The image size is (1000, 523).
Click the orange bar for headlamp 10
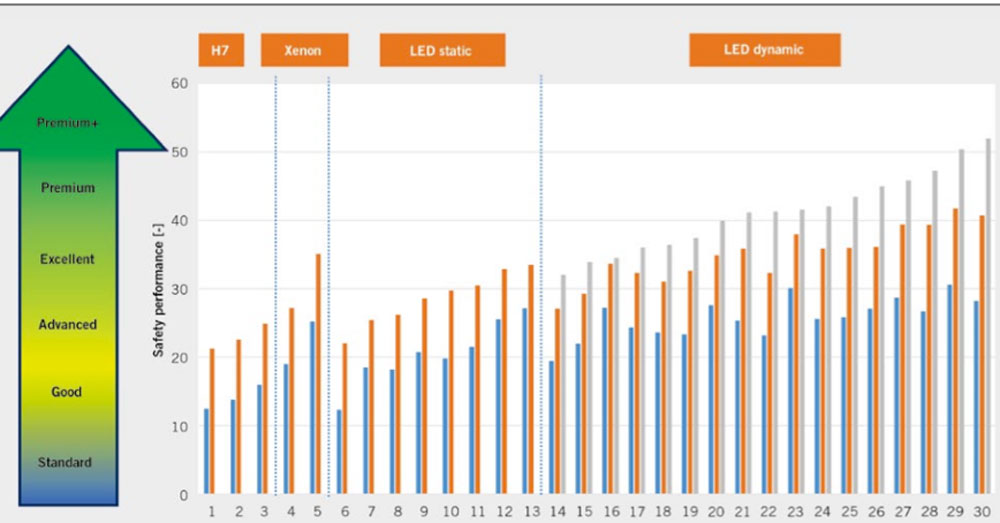(451, 392)
